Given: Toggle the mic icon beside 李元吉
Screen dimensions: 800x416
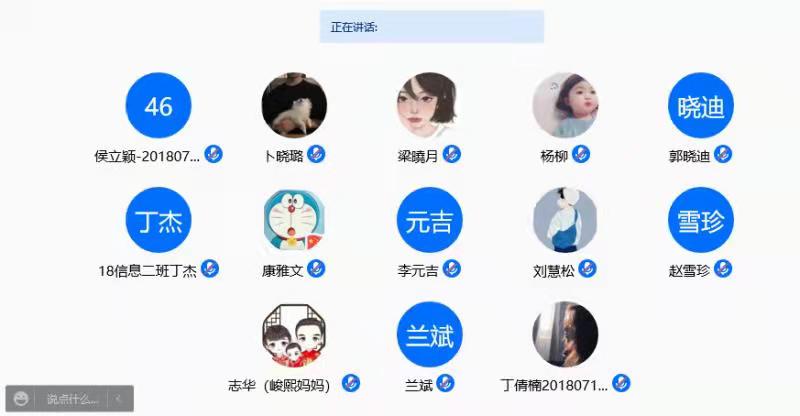Looking at the screenshot, I should (x=452, y=268).
